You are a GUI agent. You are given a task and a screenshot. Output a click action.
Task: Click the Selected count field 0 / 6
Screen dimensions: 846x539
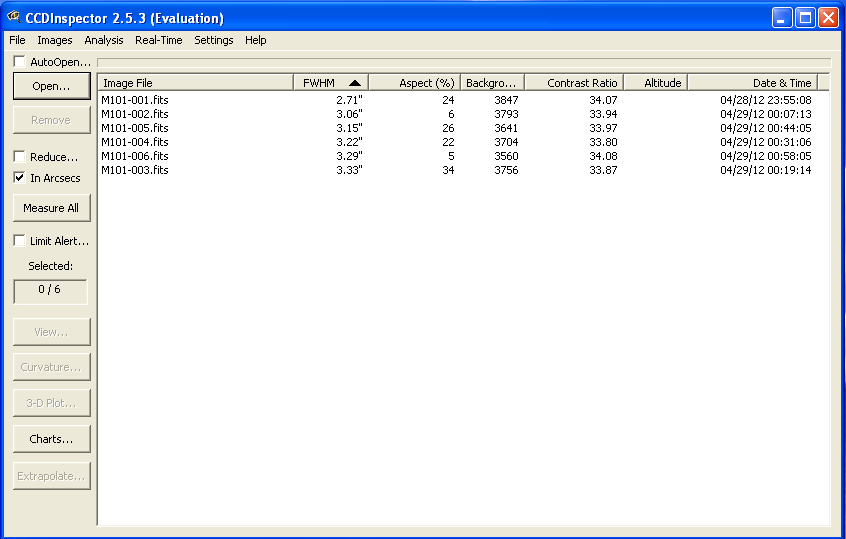(50, 291)
